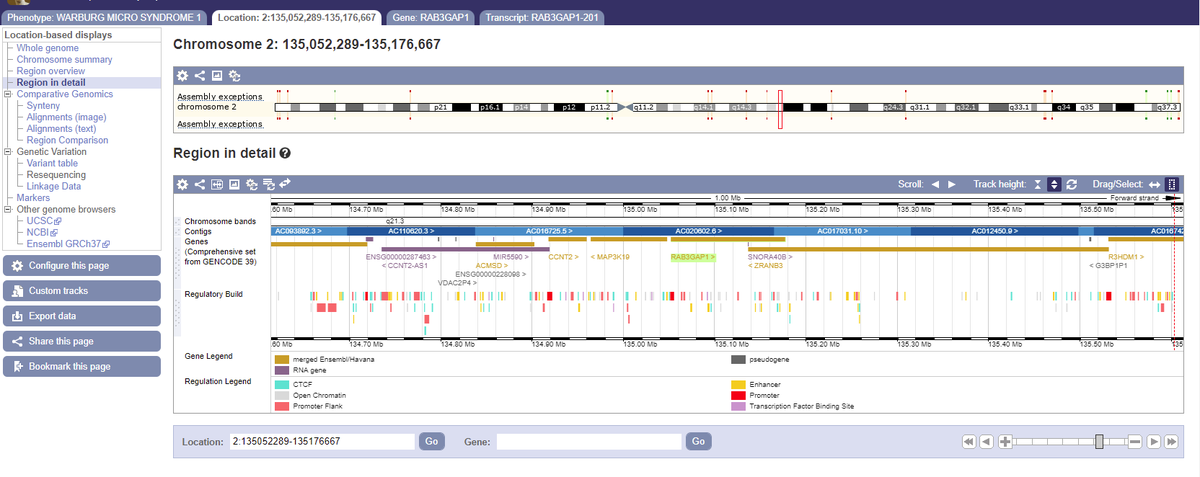The width and height of the screenshot is (1200, 477).
Task: Open the UCSC external browser link
Action: (44, 221)
